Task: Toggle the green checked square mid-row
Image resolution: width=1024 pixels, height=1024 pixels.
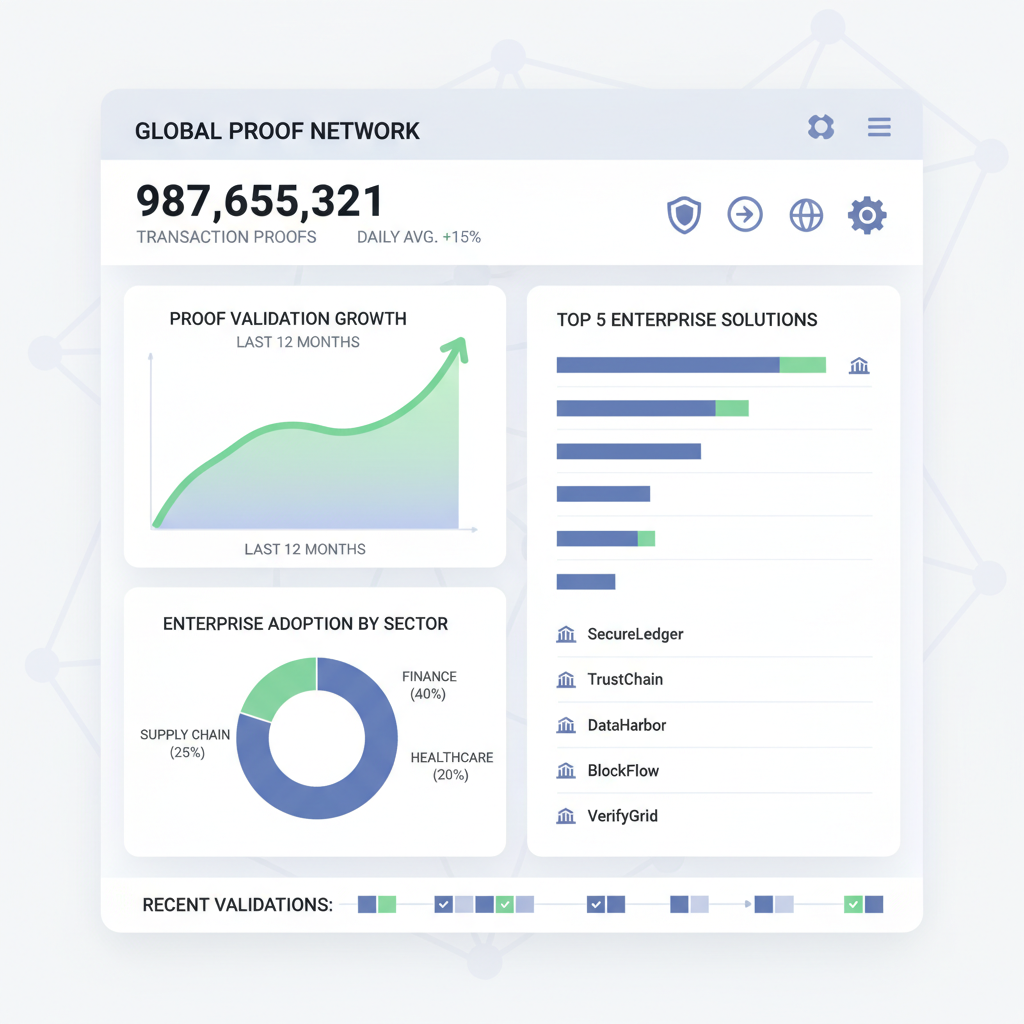Action: (x=505, y=904)
